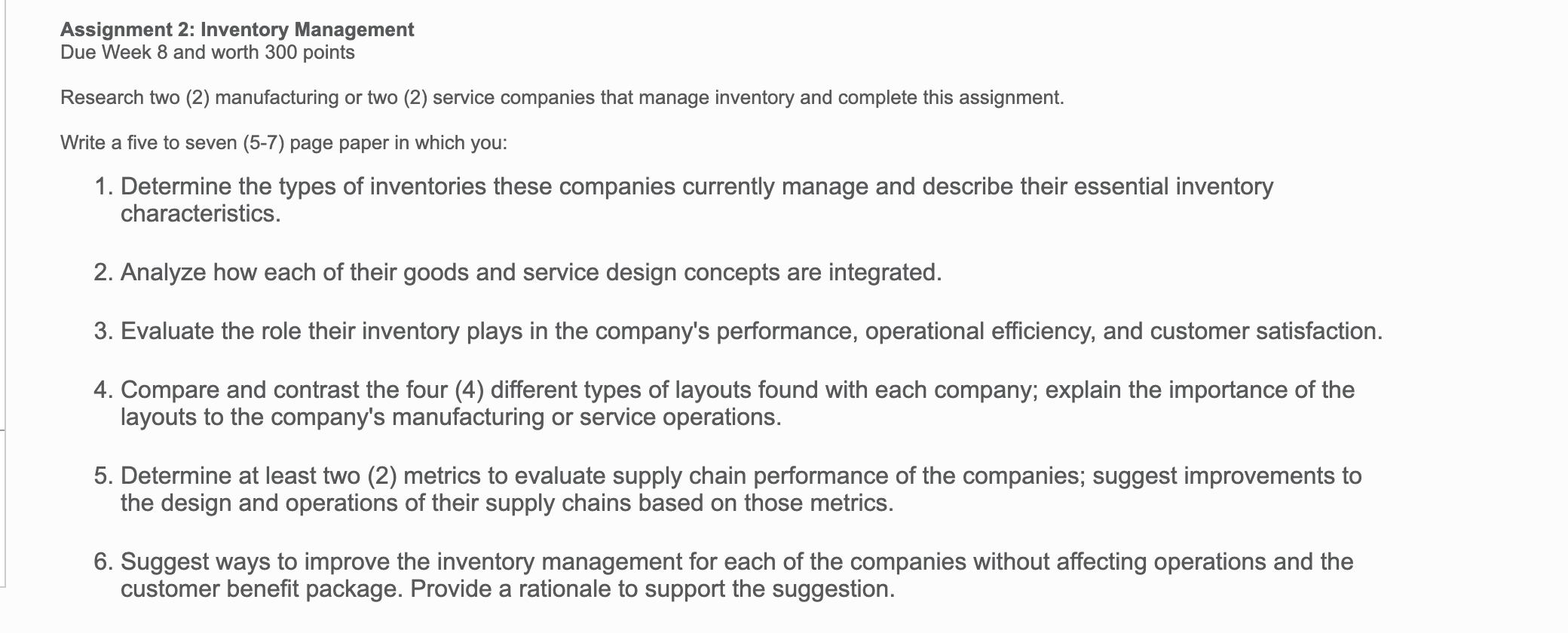
Task: Click the phrase 'operational efficiency' in item 3
Action: pos(978,332)
